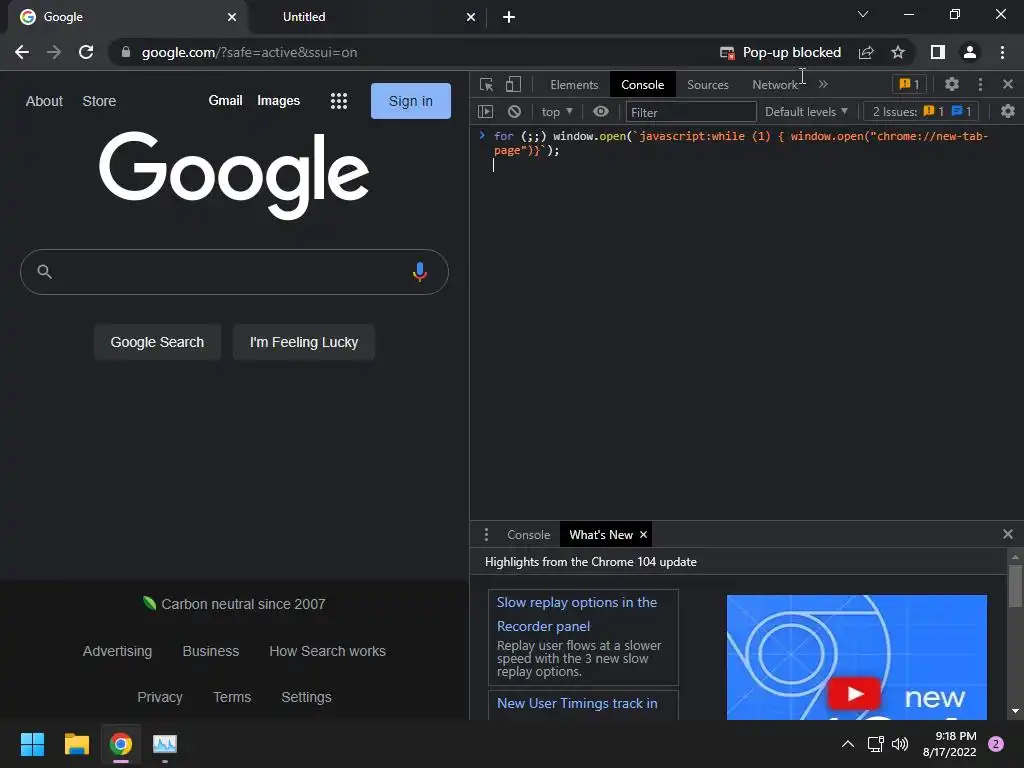Close the What's New tab
Viewport: 1024px width, 768px height.
tap(643, 535)
